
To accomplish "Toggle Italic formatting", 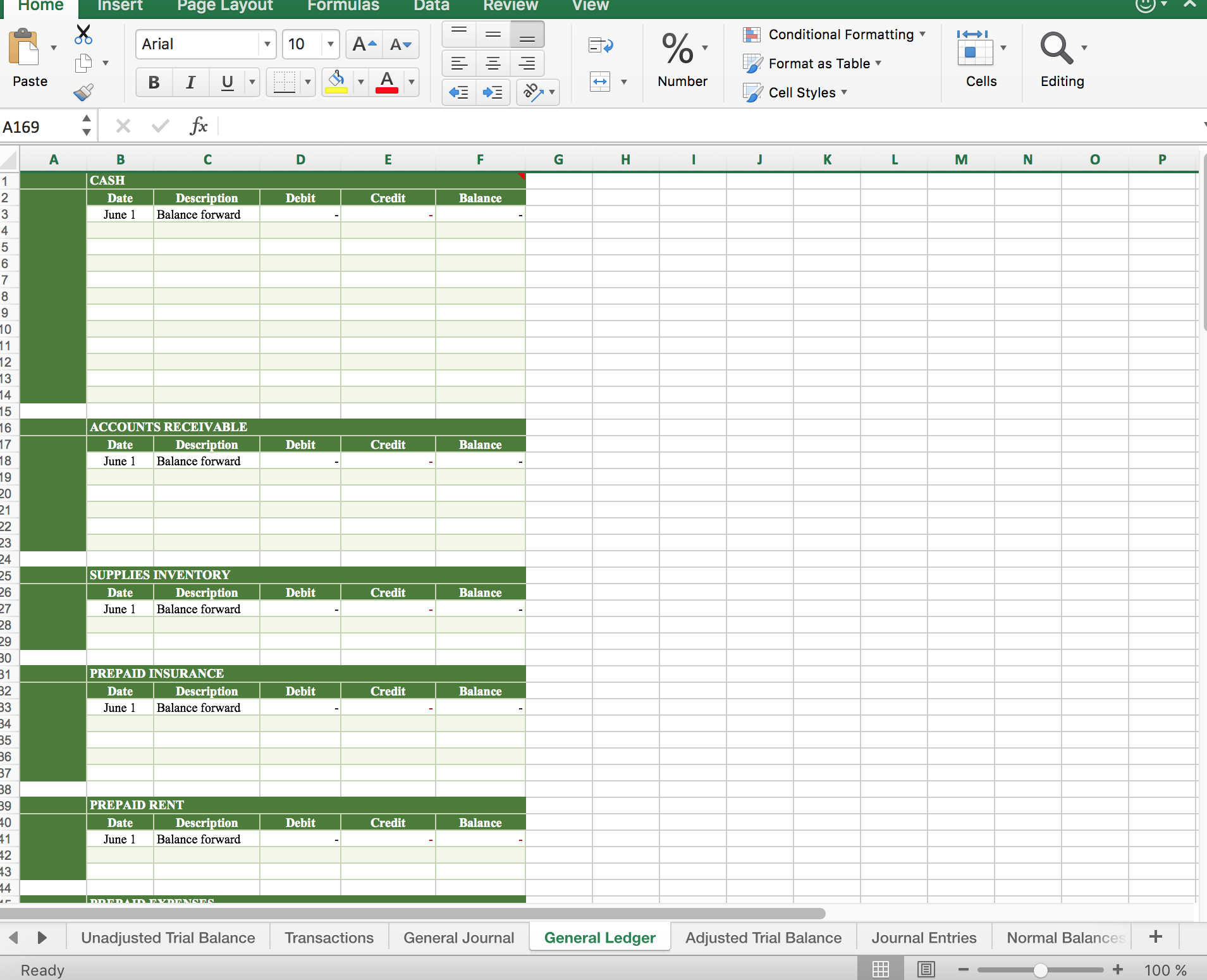I will 190,82.
